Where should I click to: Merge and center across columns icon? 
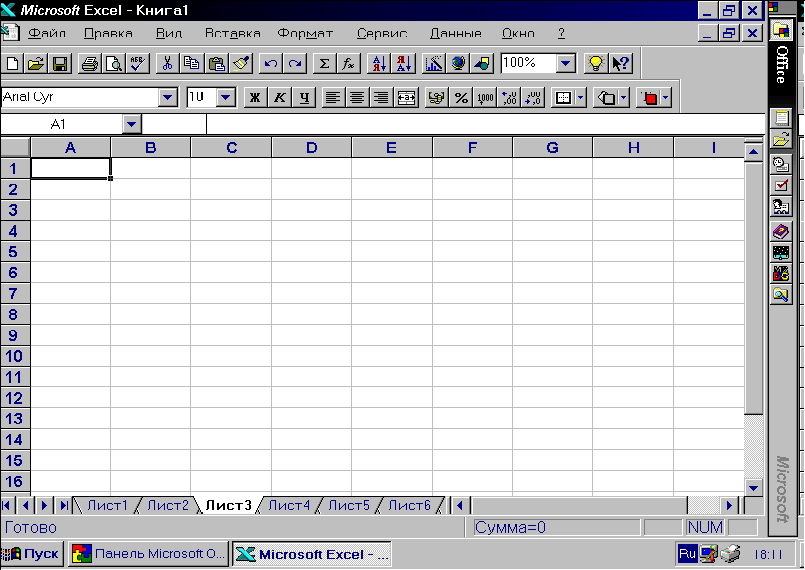click(x=406, y=98)
